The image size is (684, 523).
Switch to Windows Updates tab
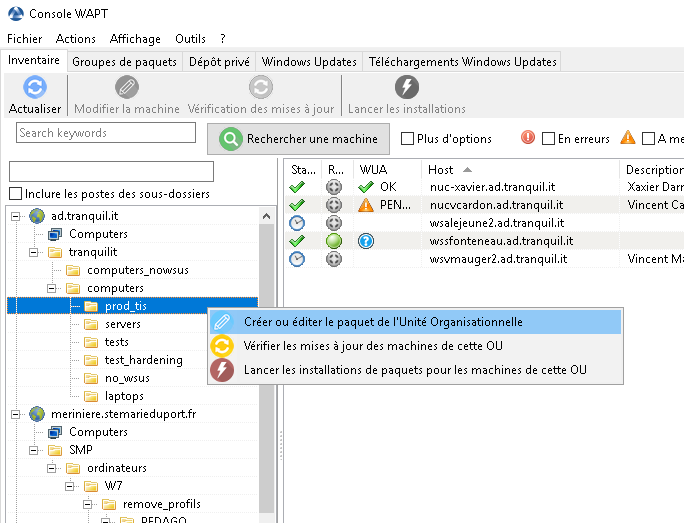pos(309,62)
